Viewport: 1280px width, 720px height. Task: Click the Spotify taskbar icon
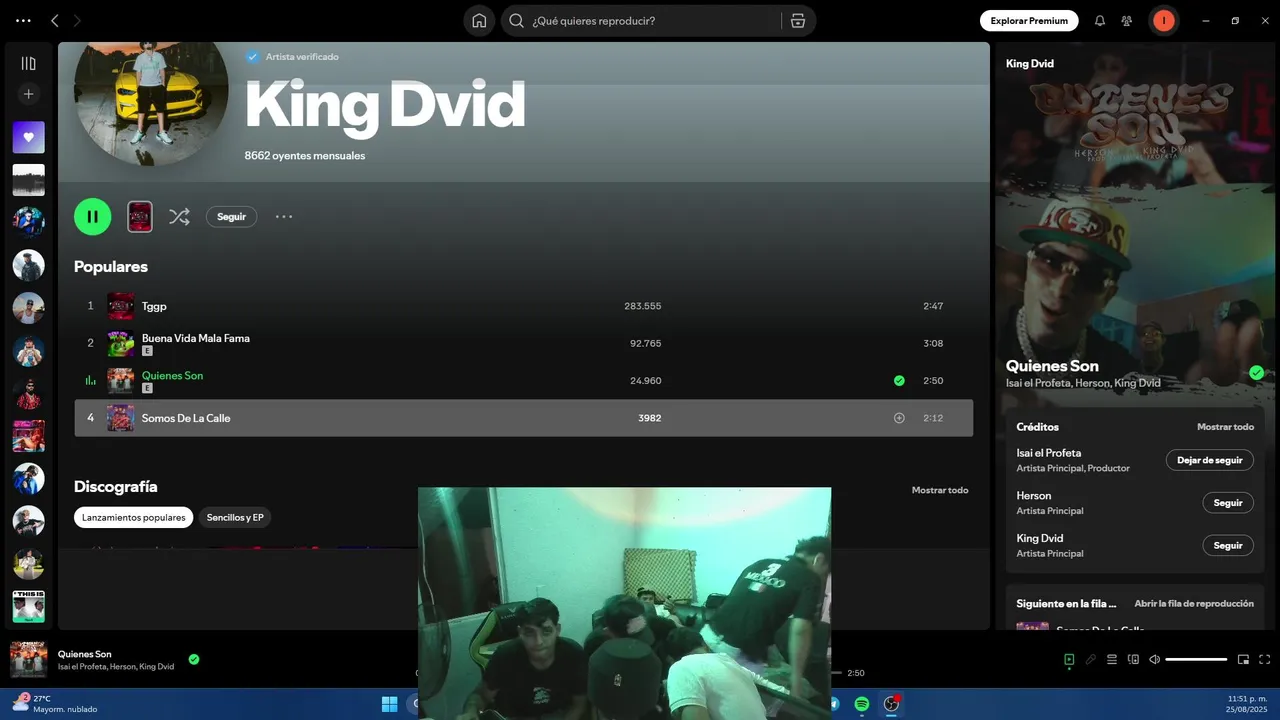pos(861,704)
